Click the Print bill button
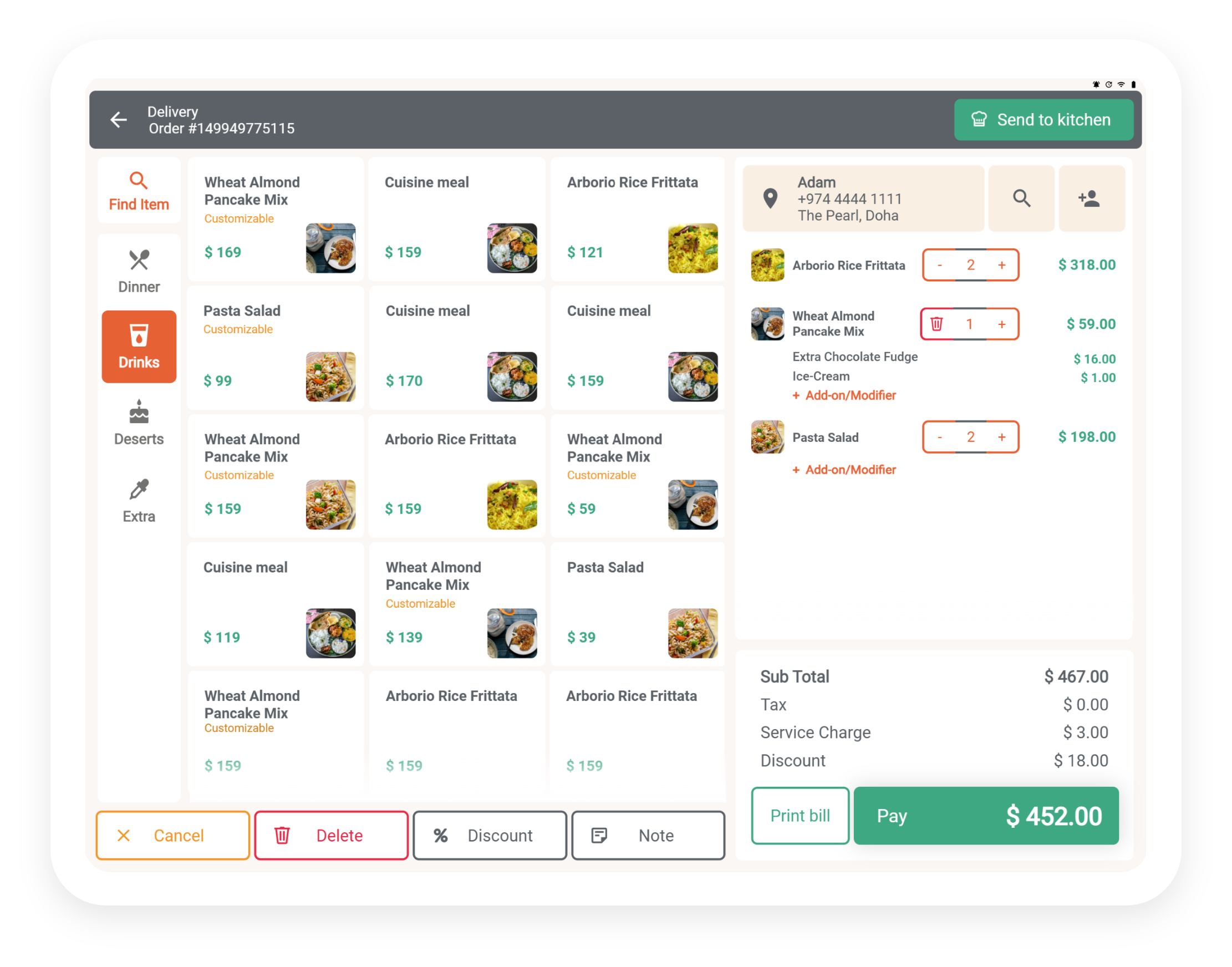 800,815
